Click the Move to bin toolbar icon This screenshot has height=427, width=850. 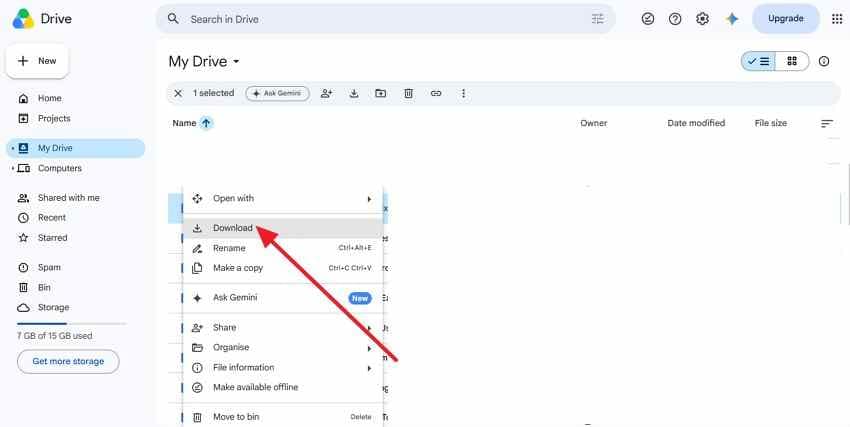coord(409,93)
